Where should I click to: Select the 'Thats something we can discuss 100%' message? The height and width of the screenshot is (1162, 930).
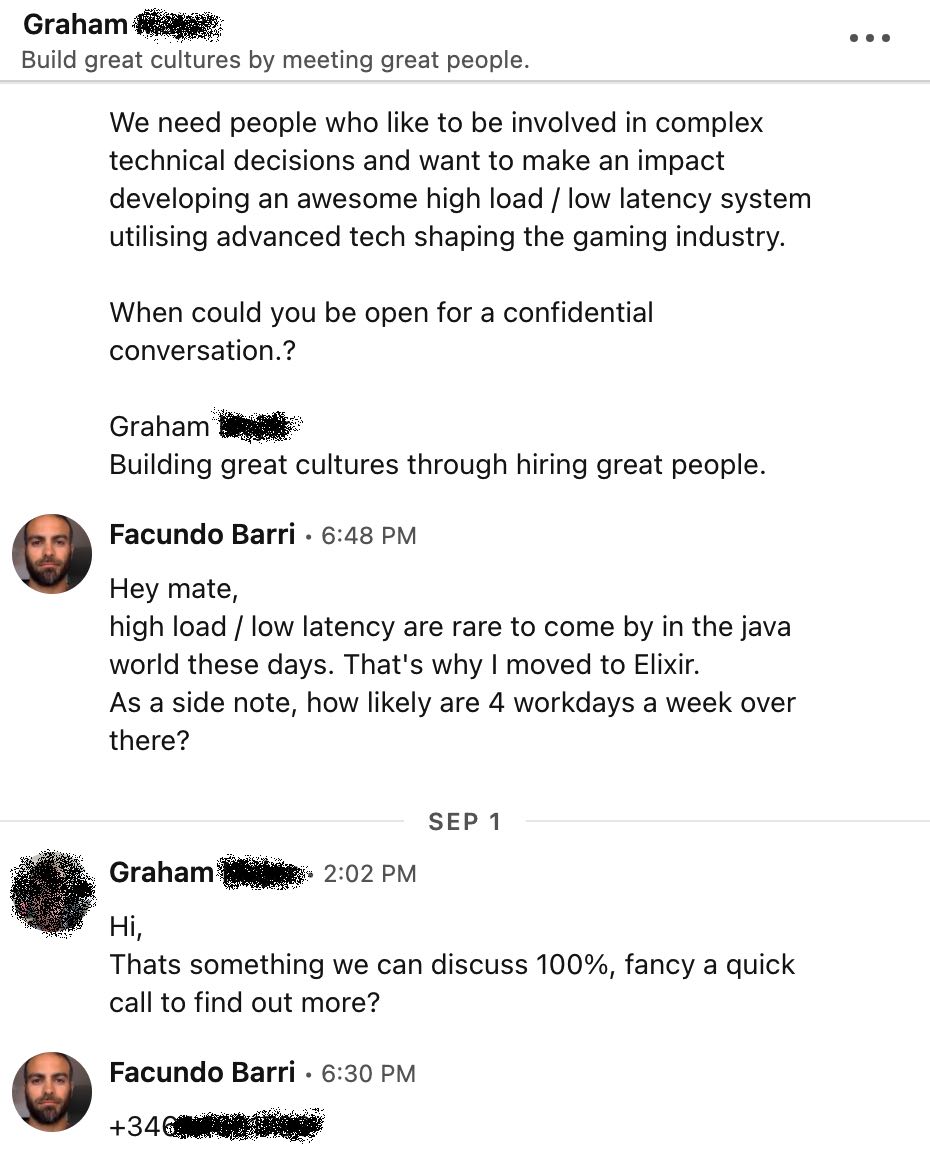450,965
